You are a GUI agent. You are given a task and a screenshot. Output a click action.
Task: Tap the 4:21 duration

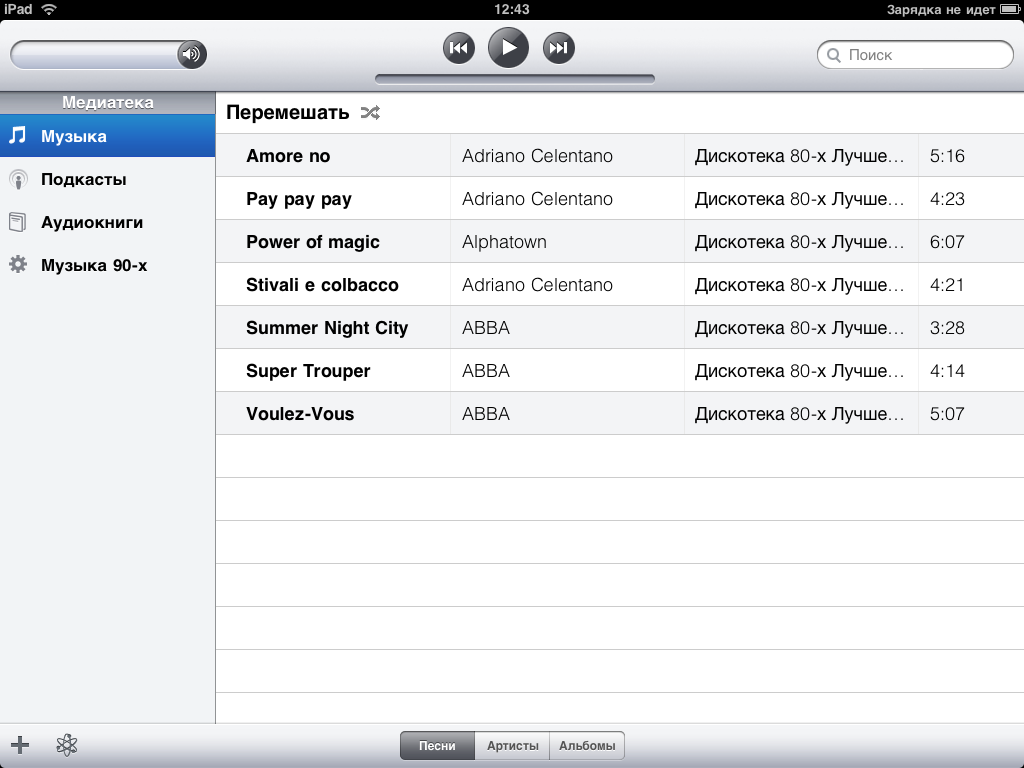pyautogui.click(x=947, y=285)
